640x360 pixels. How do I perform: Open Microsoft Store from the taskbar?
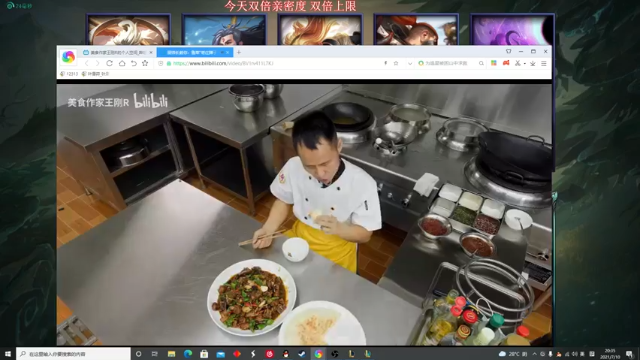[204, 354]
